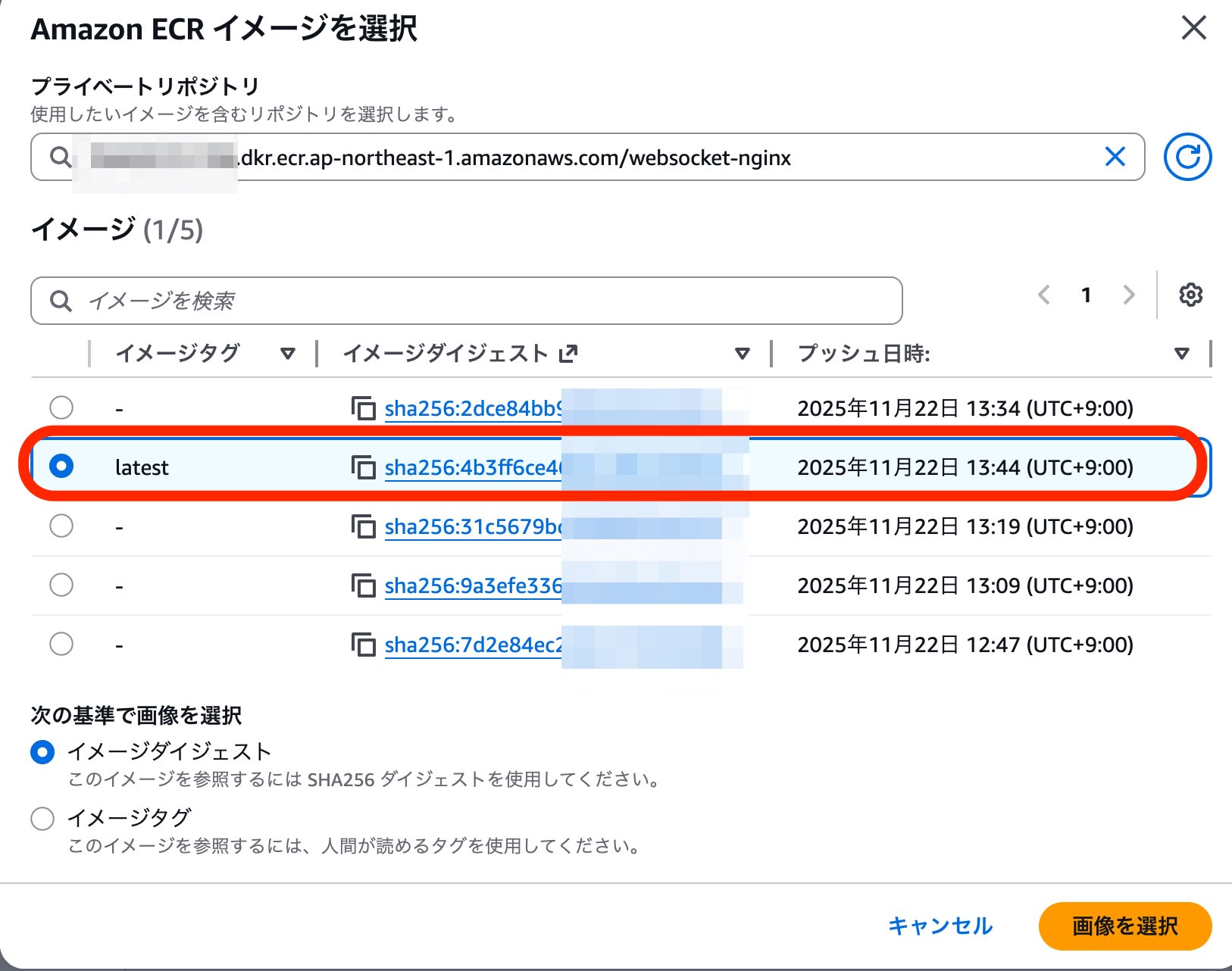This screenshot has height=971, width=1232.
Task: Copy digest sha256:7d2e84ec
Action: (x=364, y=645)
